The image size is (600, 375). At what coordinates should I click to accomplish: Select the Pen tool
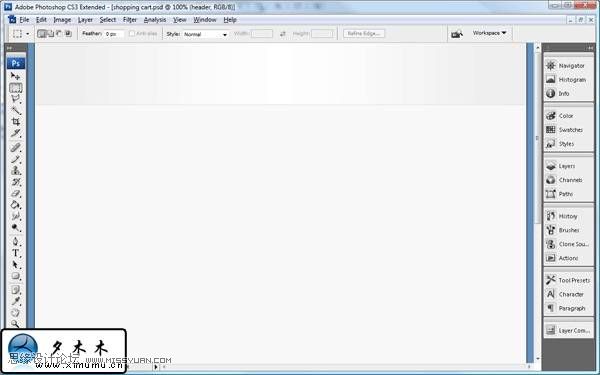coord(15,241)
